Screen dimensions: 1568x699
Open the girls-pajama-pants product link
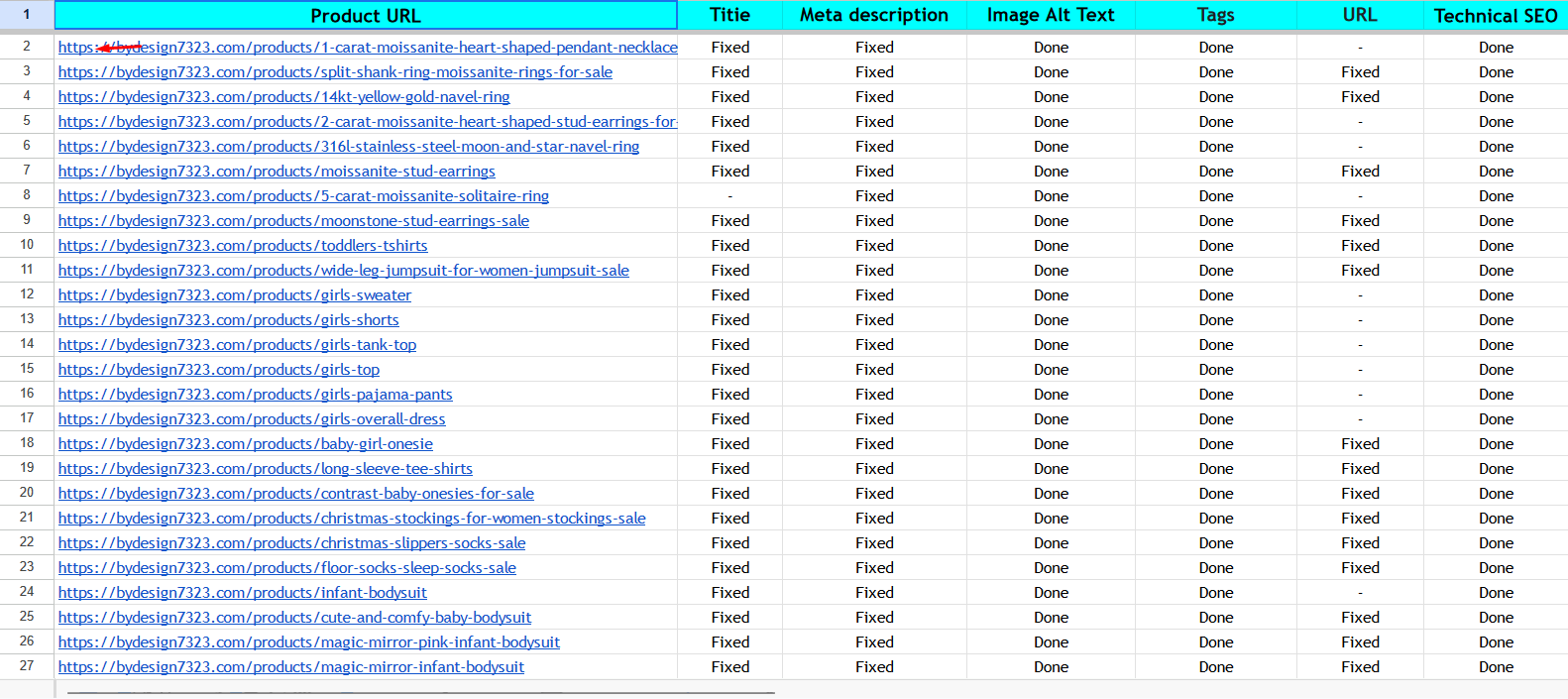tap(256, 395)
